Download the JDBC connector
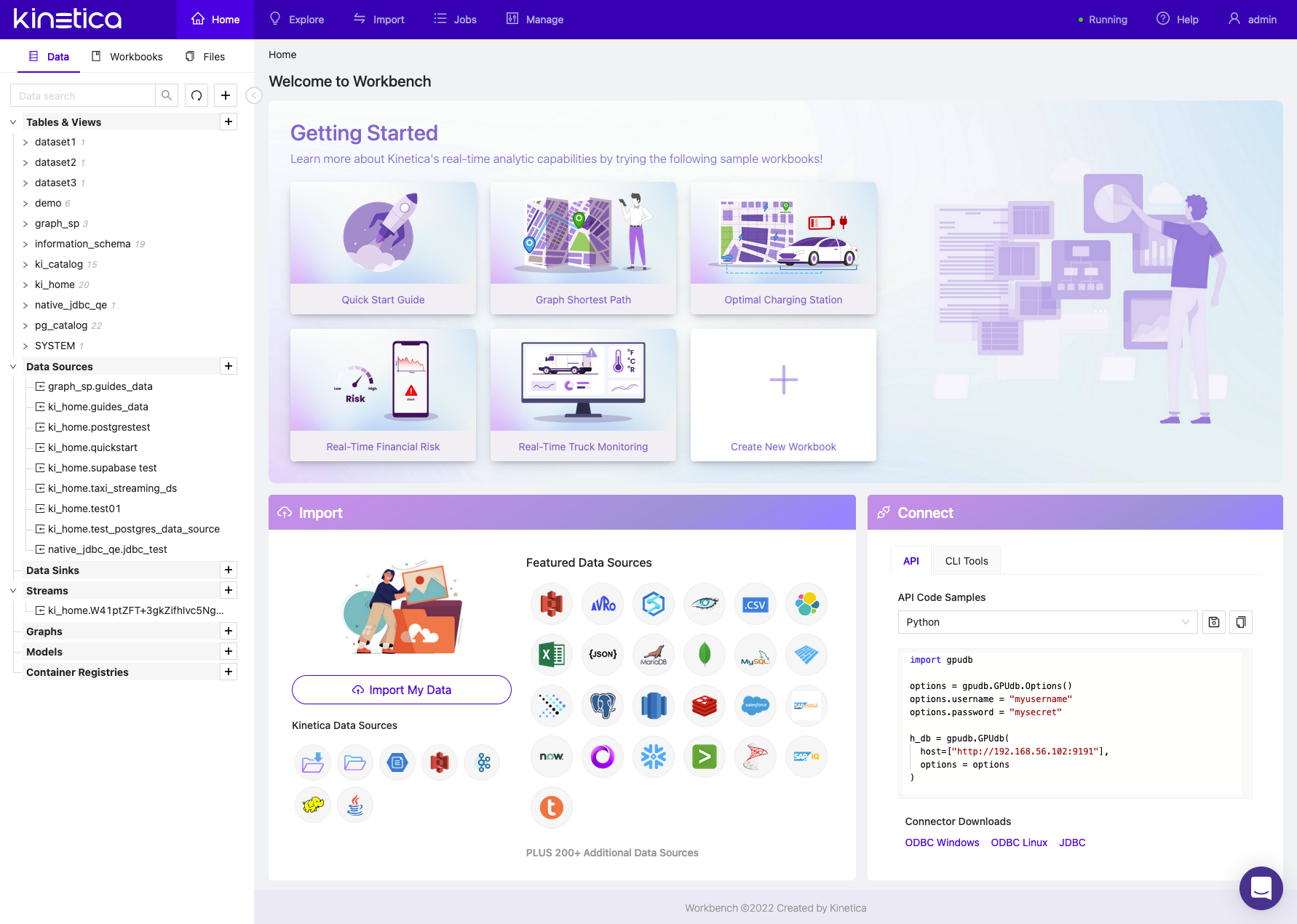This screenshot has width=1297, height=924. 1072,843
